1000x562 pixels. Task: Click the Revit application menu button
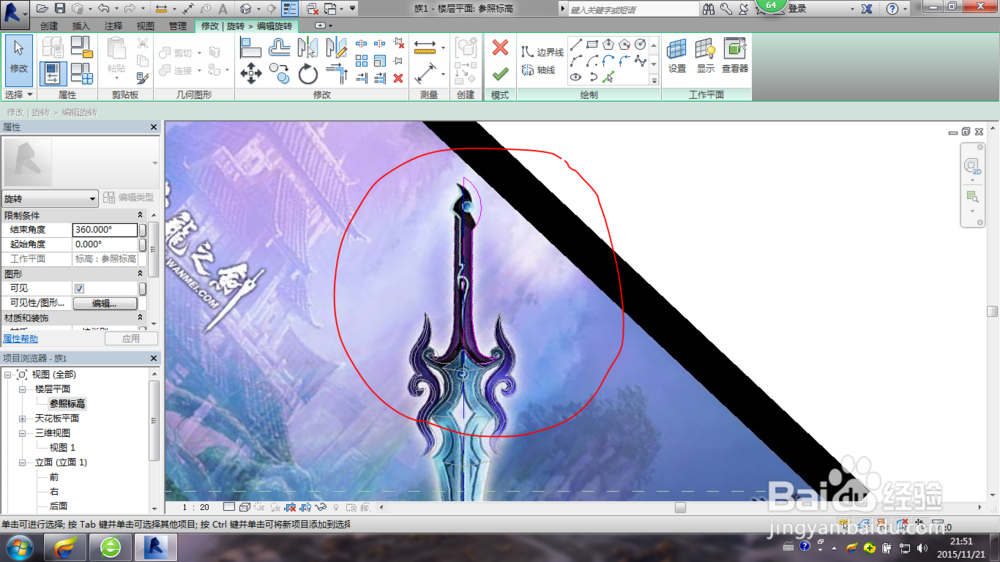point(14,13)
